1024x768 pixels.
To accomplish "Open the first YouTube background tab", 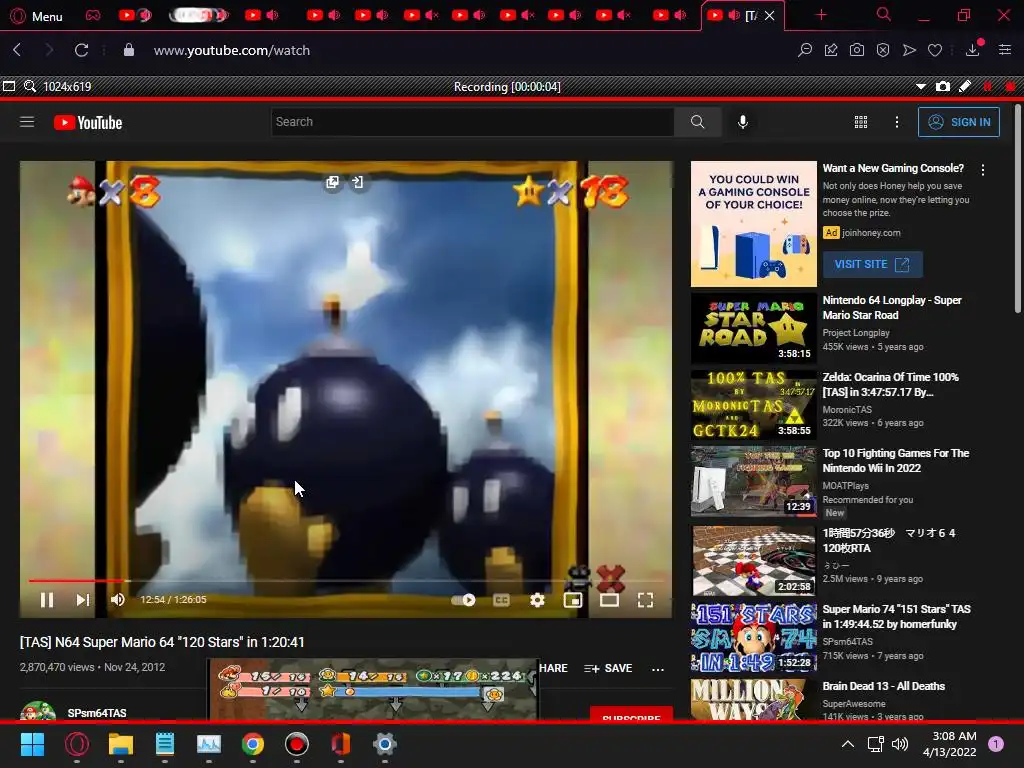I will [x=134, y=15].
